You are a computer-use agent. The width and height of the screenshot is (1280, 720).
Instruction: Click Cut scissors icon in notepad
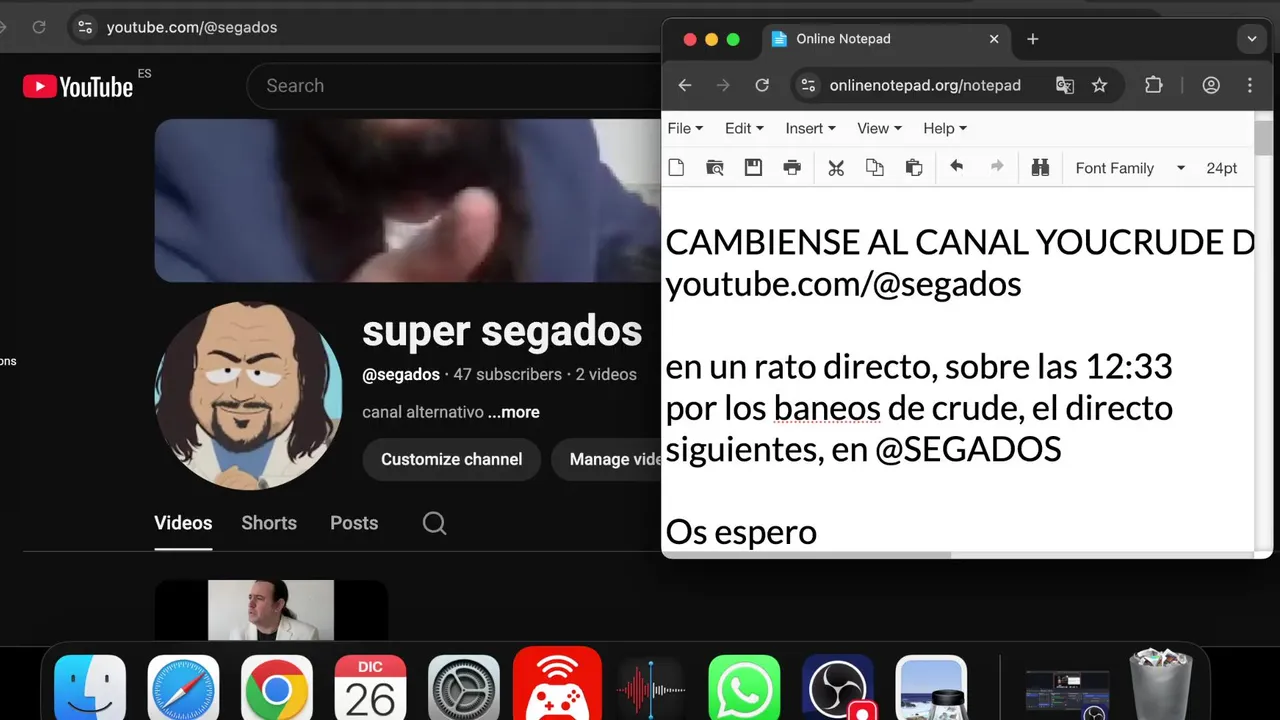pos(836,168)
